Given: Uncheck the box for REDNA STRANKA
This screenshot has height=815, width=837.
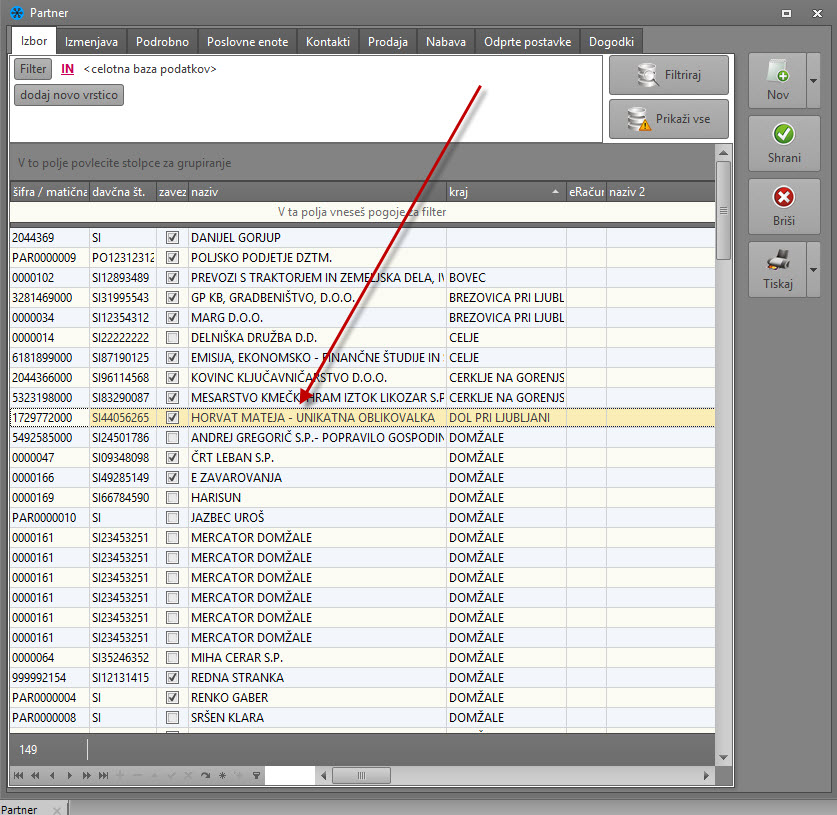Looking at the screenshot, I should (172, 678).
